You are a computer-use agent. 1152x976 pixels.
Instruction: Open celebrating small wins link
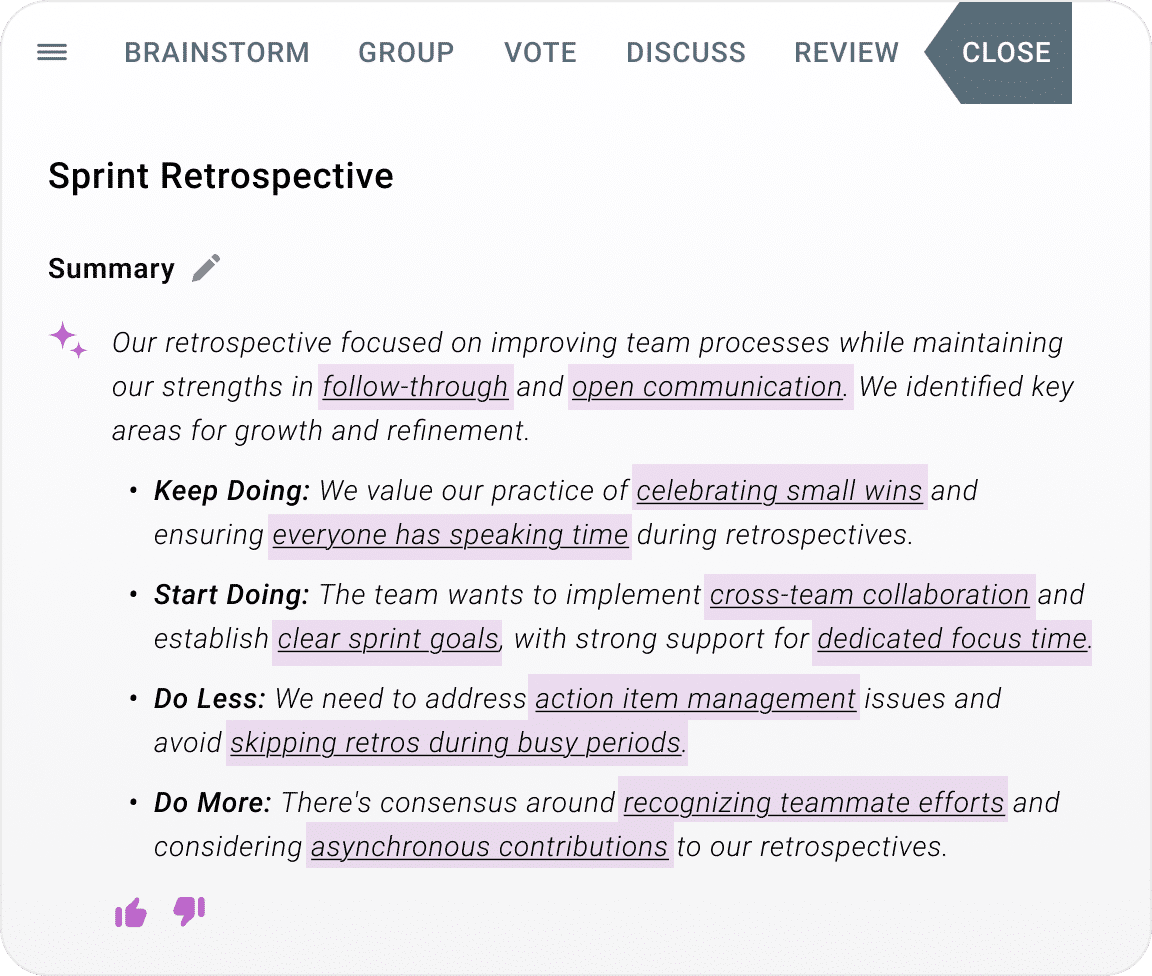pyautogui.click(x=779, y=491)
